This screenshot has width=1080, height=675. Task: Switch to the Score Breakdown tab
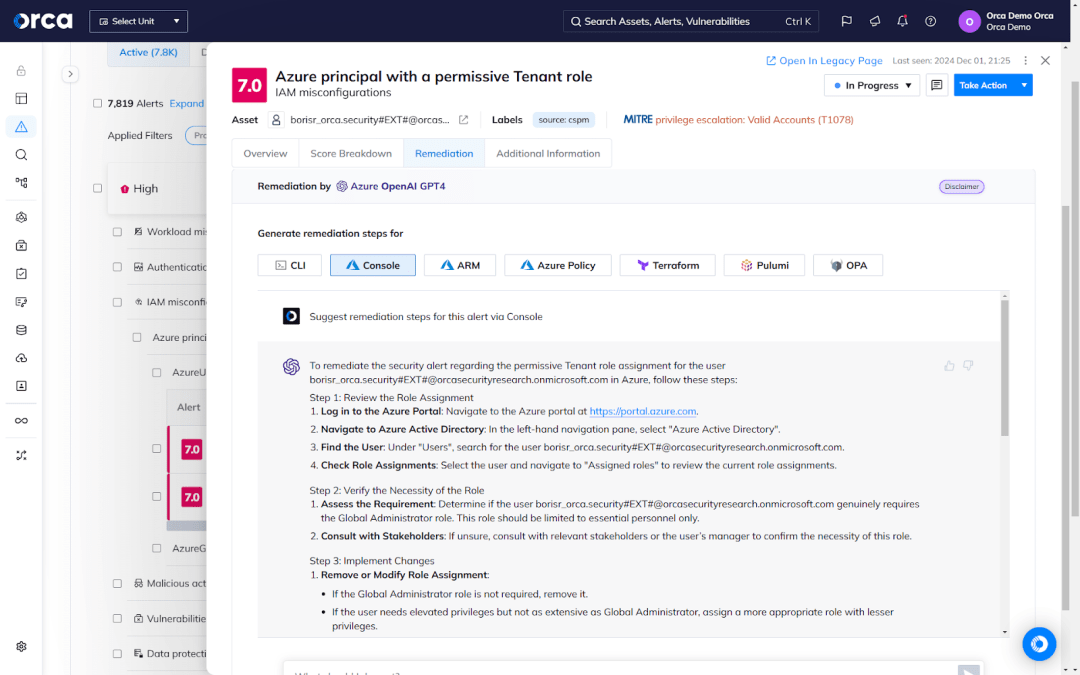pyautogui.click(x=351, y=154)
